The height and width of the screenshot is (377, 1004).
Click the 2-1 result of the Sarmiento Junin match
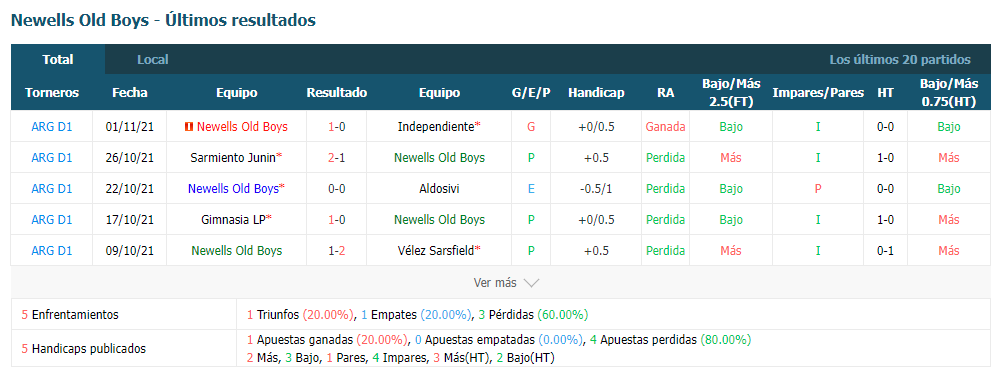(x=337, y=157)
